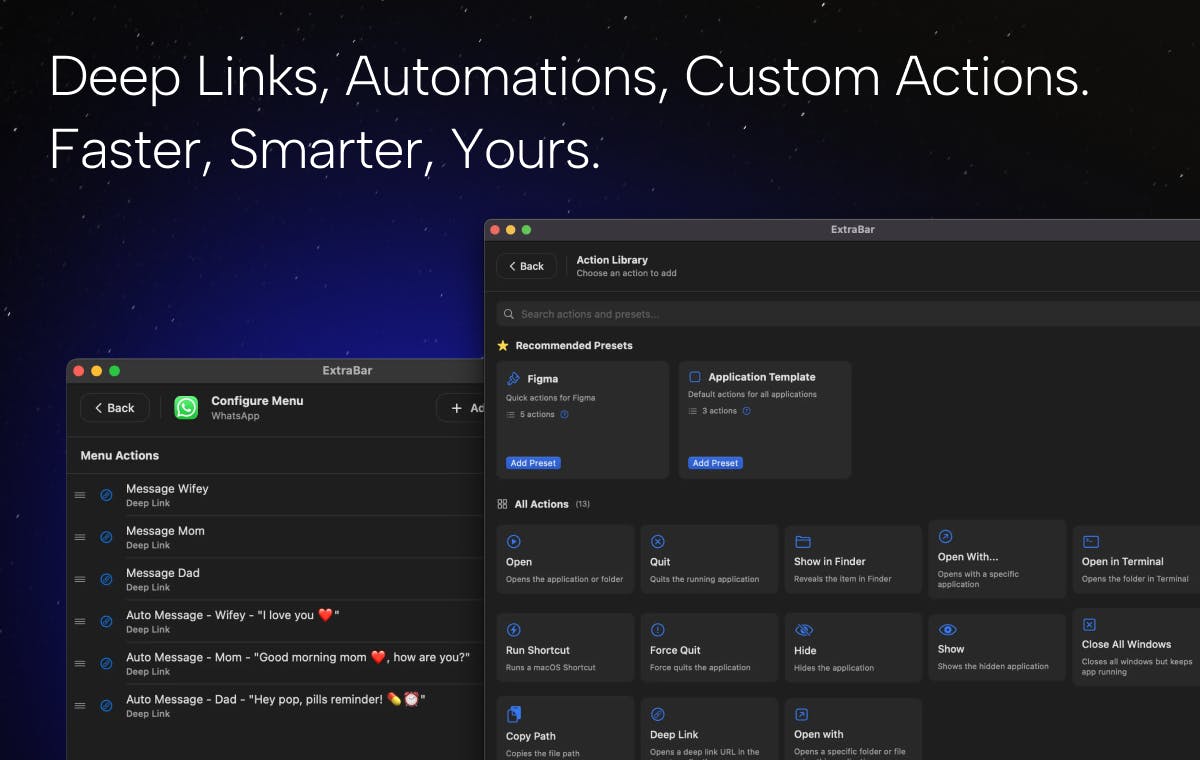Open the info icon beside Figma 5 actions
The width and height of the screenshot is (1200, 760).
point(564,414)
